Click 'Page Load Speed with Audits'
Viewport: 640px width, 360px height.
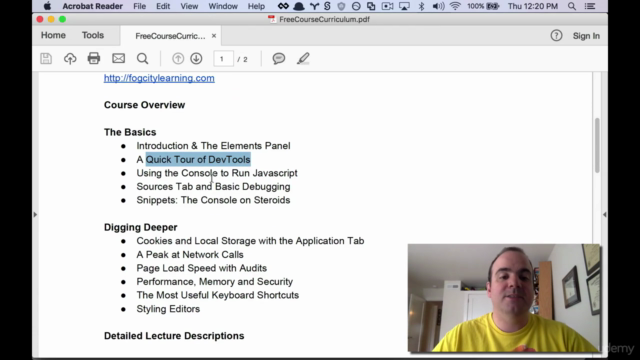pos(202,268)
